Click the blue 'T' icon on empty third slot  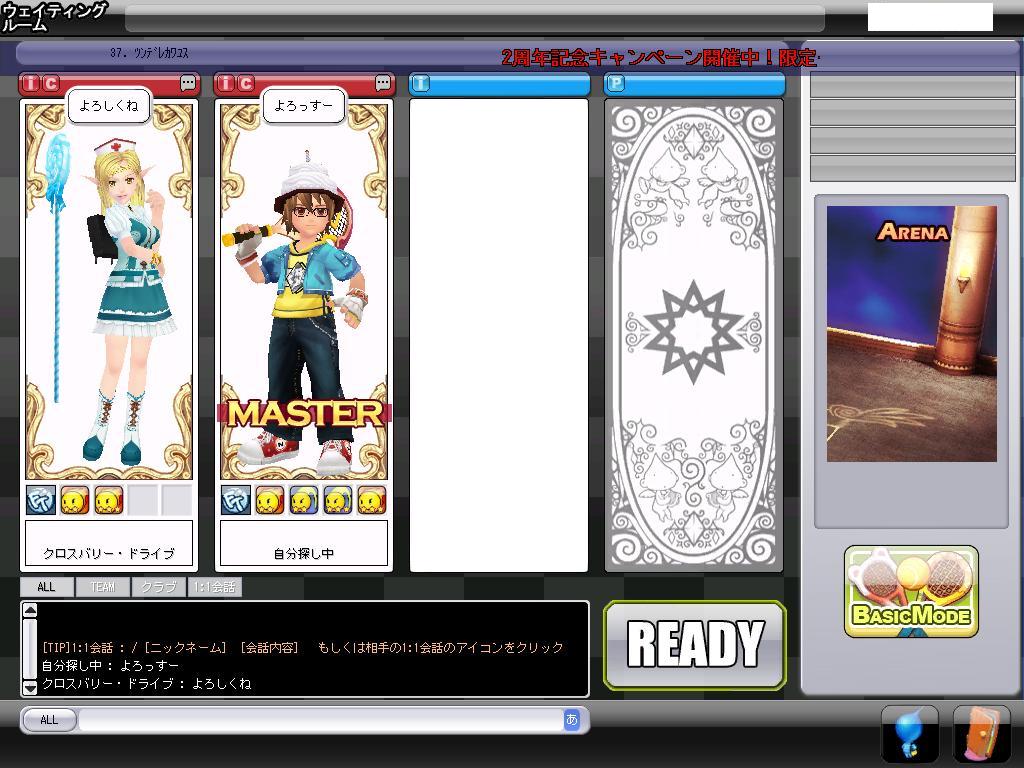(421, 84)
